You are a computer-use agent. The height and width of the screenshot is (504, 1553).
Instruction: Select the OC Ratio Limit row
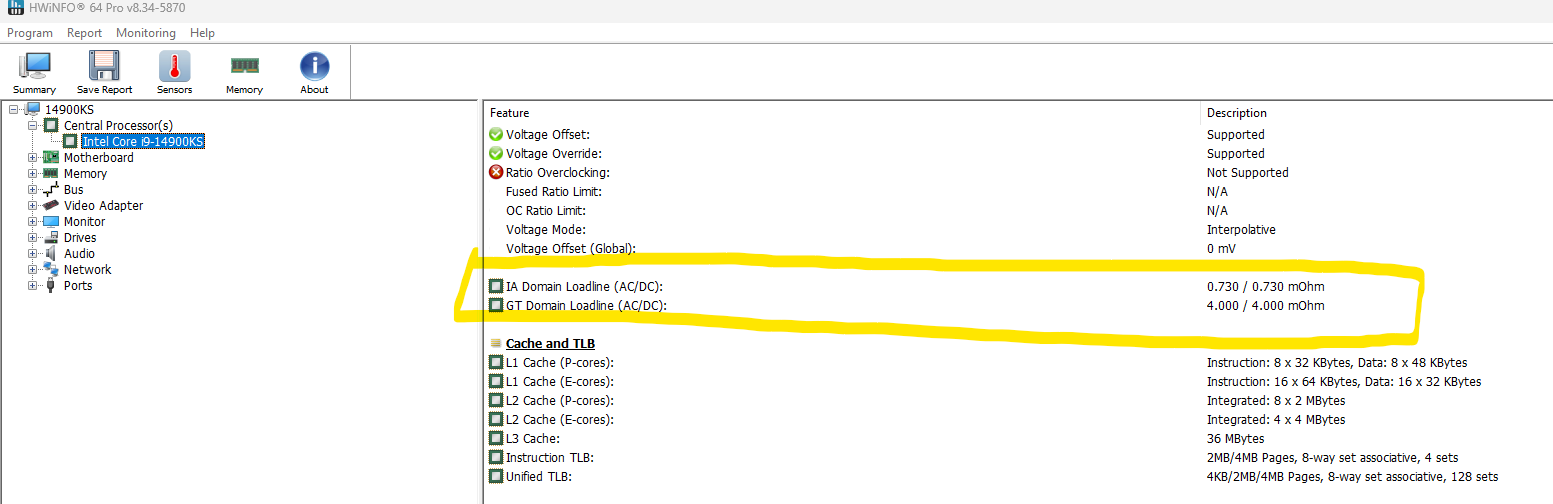point(1019,210)
